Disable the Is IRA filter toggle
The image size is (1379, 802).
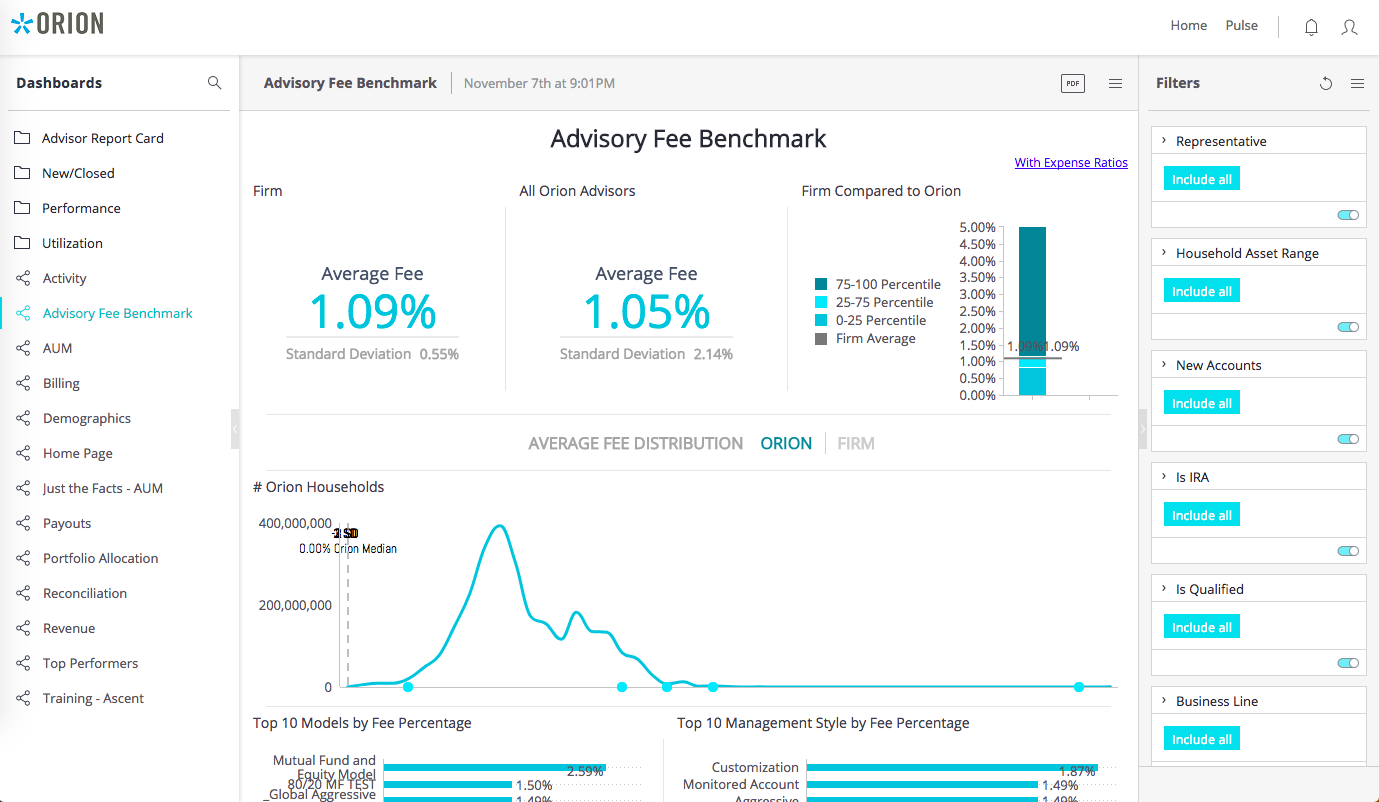1347,550
